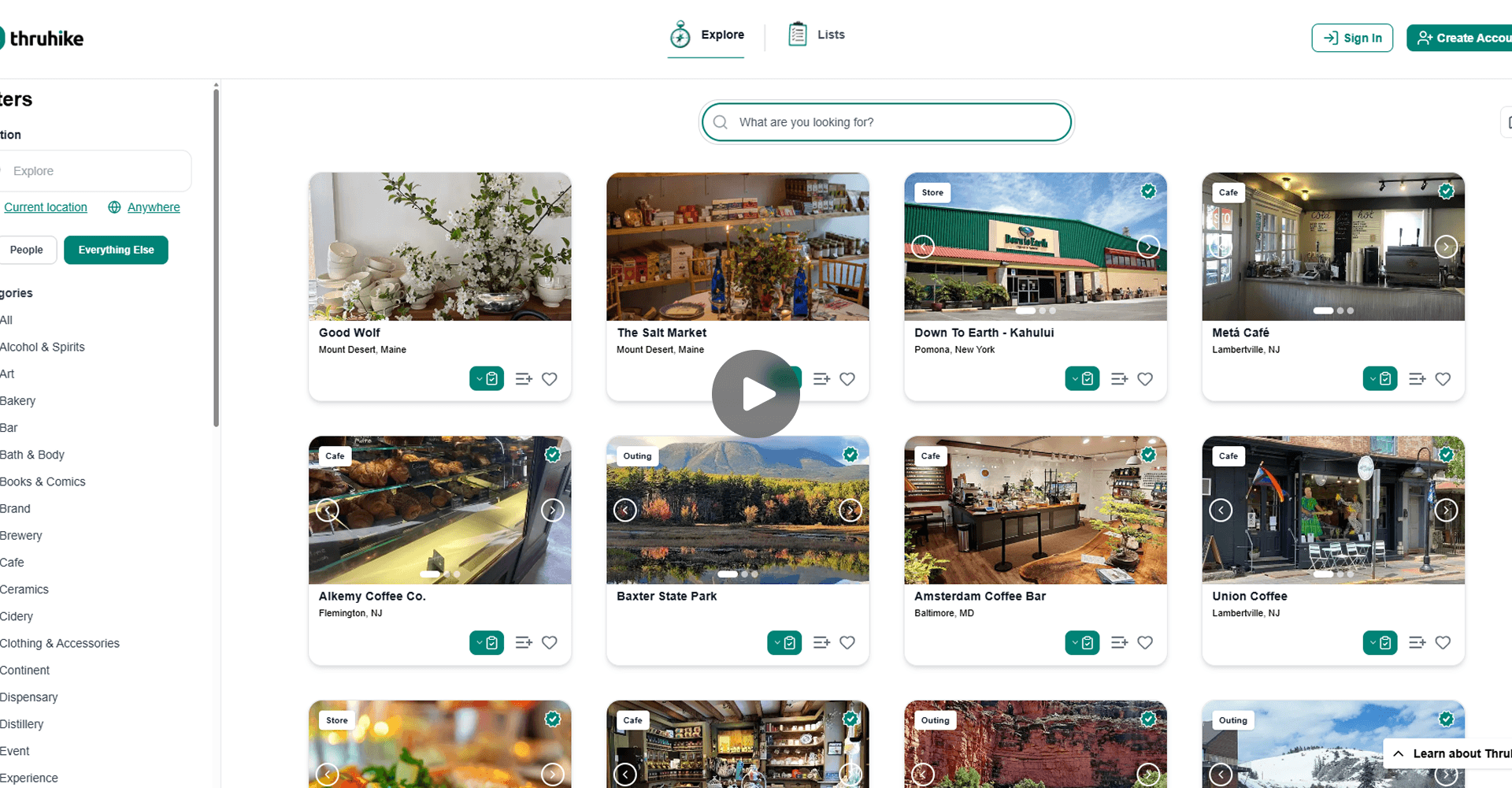1512x788 pixels.
Task: Play the video overlay button
Action: point(756,394)
